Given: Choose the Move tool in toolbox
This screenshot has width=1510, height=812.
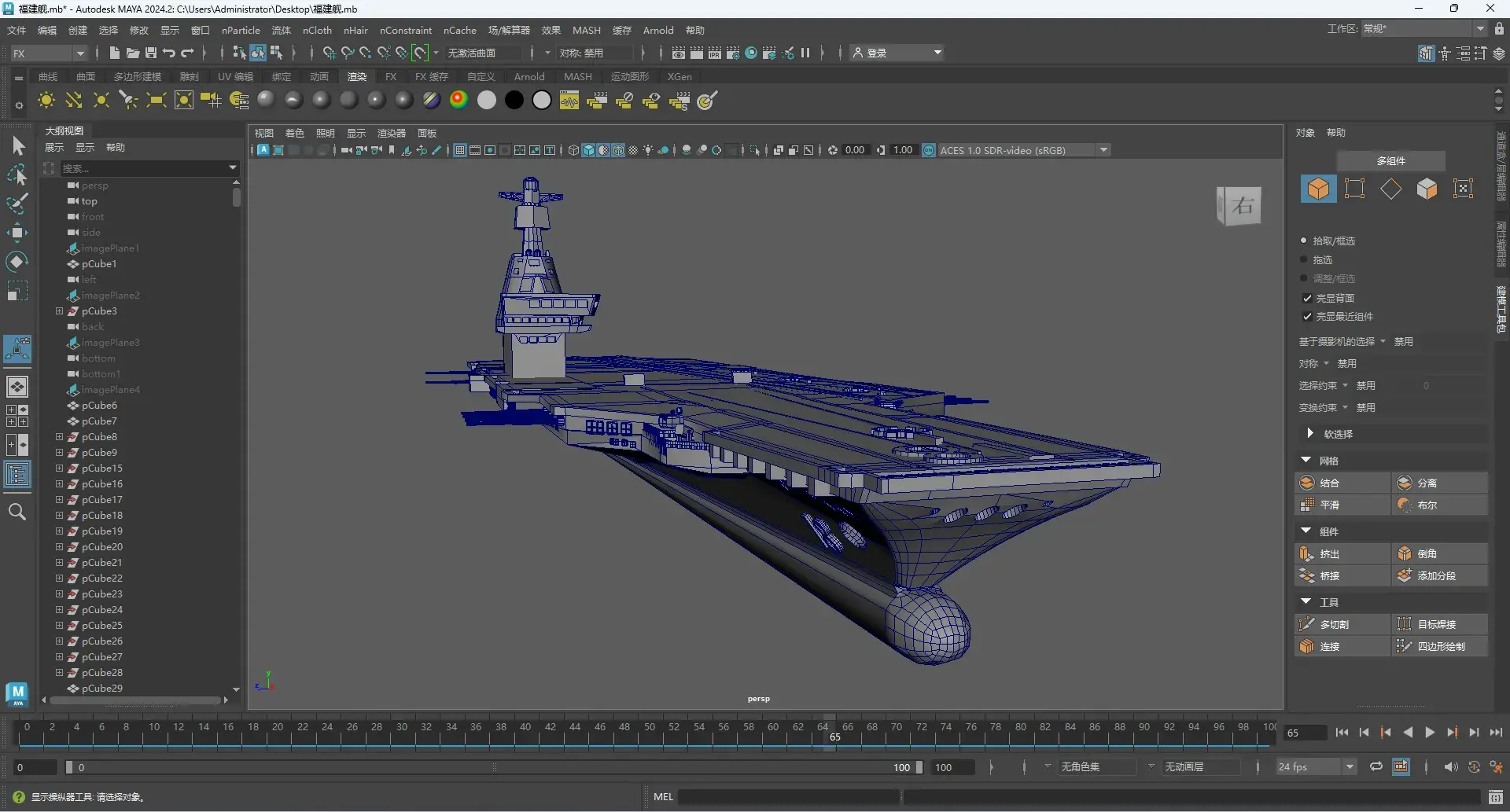Looking at the screenshot, I should point(17,233).
